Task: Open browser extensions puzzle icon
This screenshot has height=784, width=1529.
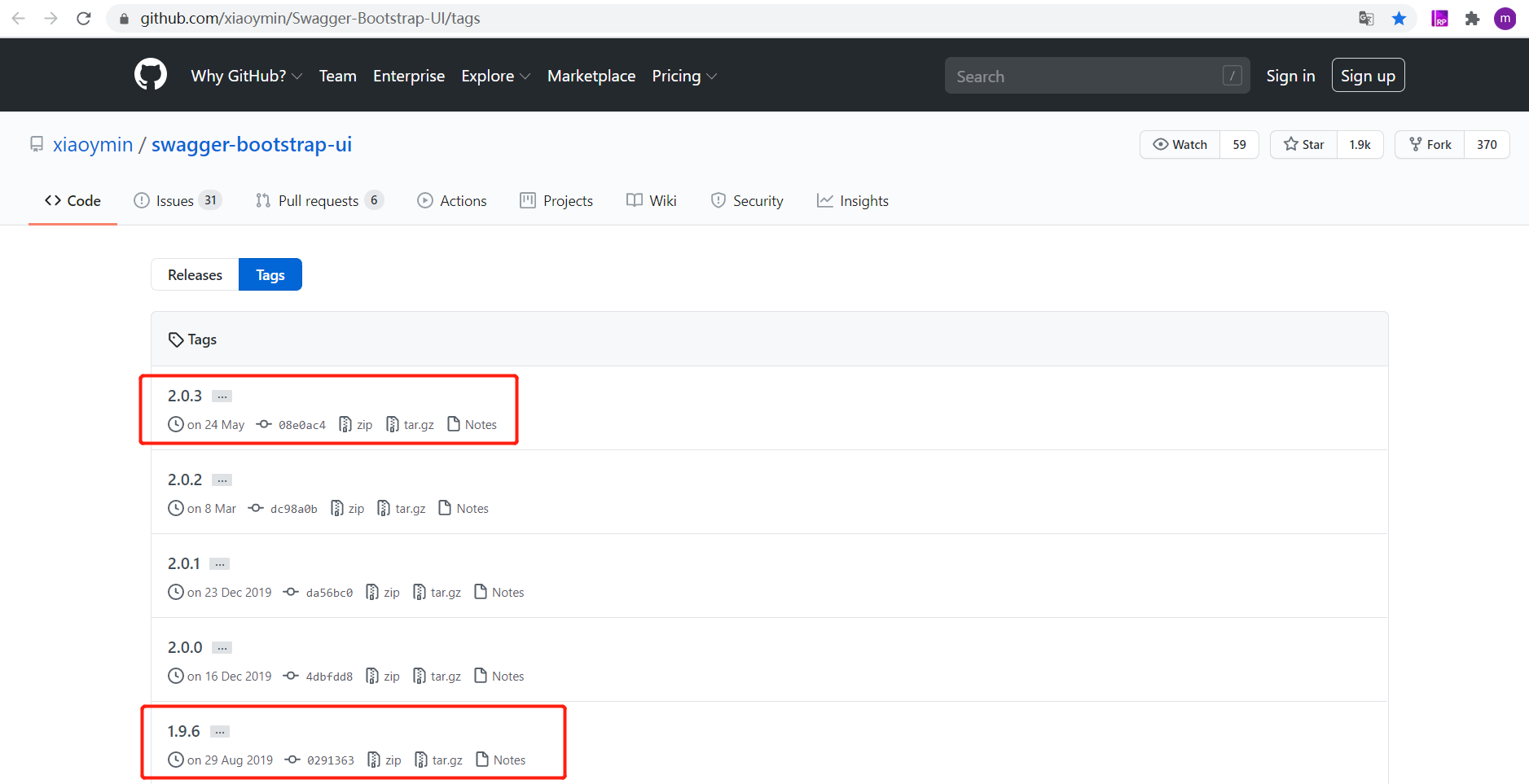Action: coord(1472,18)
